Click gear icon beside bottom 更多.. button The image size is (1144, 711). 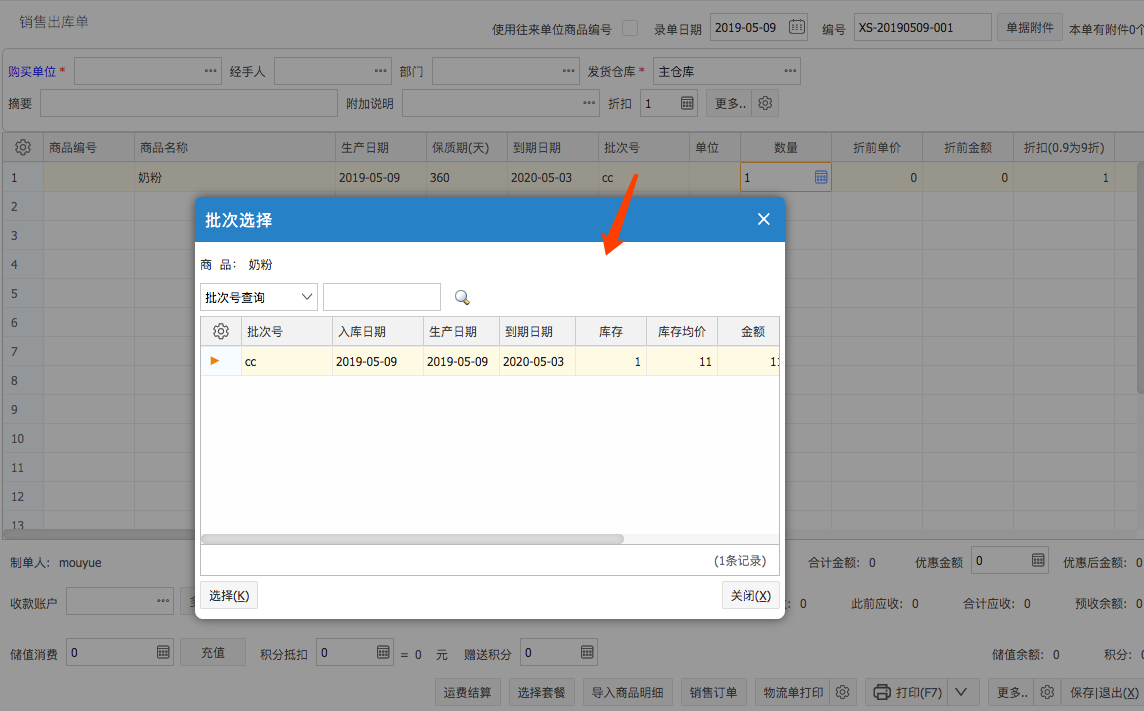[x=1047, y=692]
